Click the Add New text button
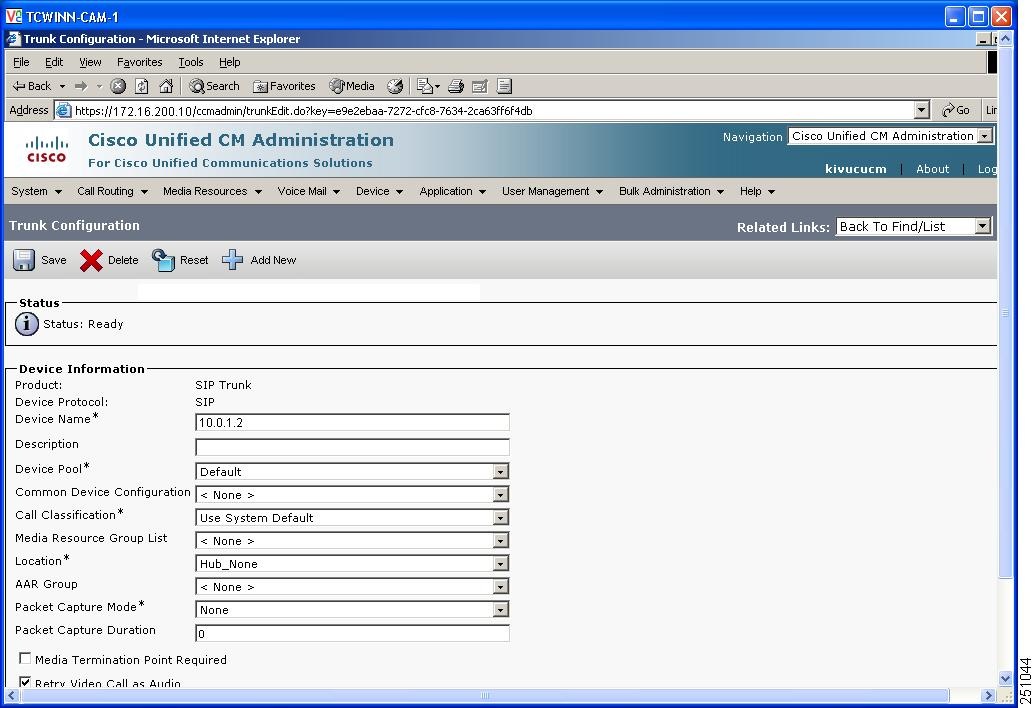Image resolution: width=1036 pixels, height=708 pixels. point(273,260)
